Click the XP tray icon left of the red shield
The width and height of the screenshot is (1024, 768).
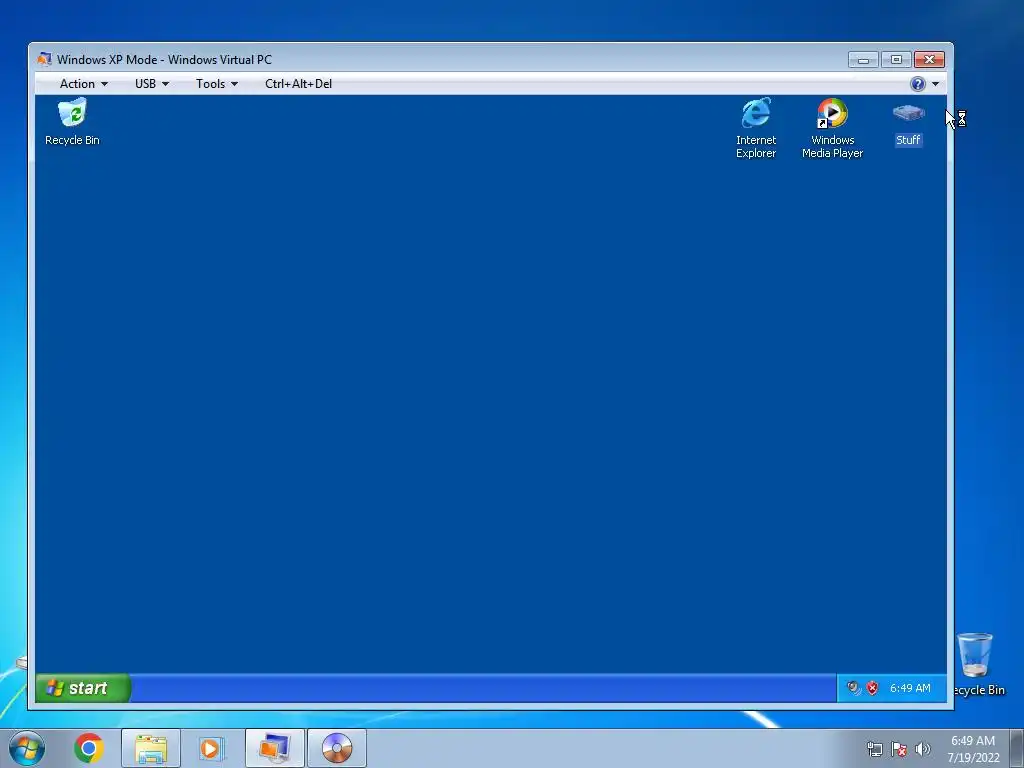854,688
